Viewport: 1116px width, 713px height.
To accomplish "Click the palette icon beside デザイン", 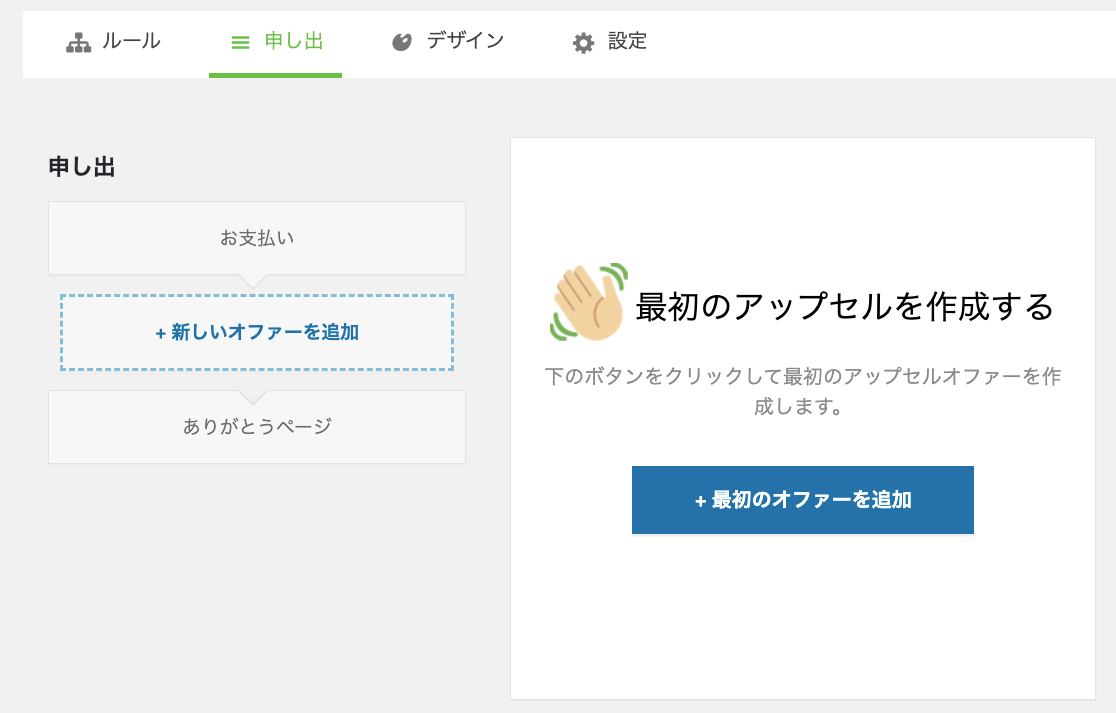I will (402, 43).
